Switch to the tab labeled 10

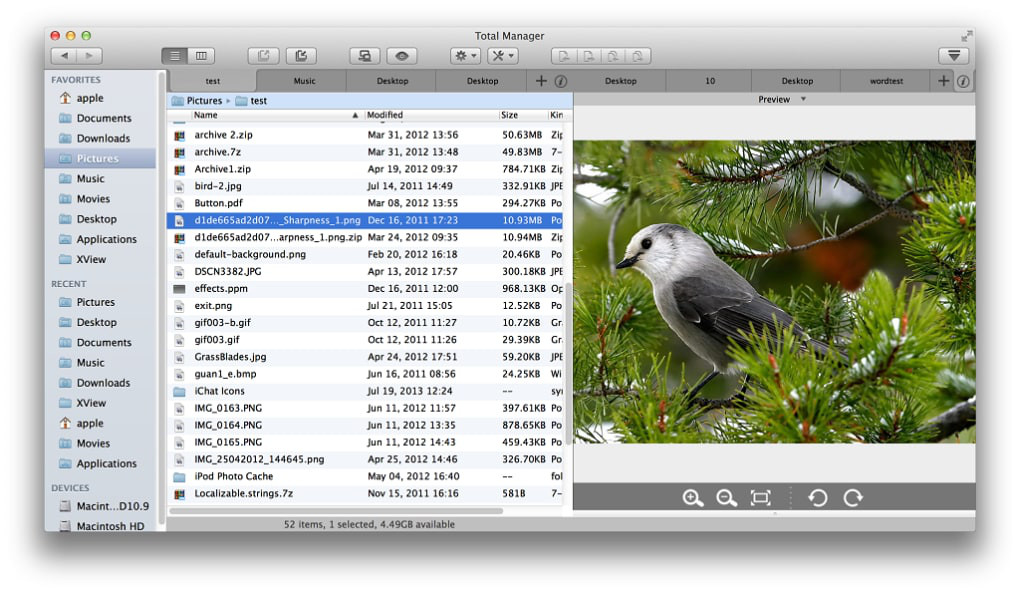[x=710, y=81]
